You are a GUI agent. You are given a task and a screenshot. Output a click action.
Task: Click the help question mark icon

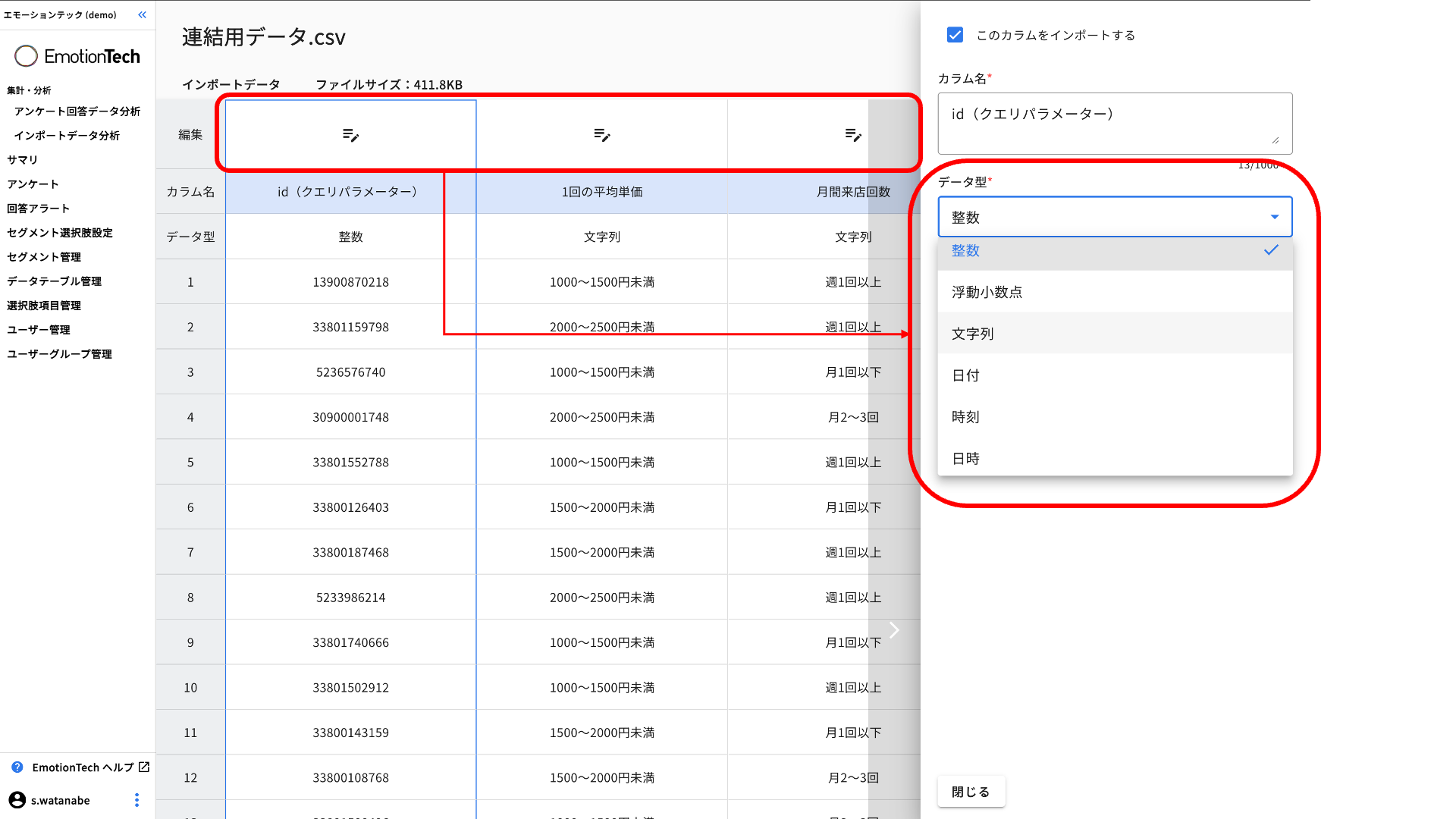[17, 767]
